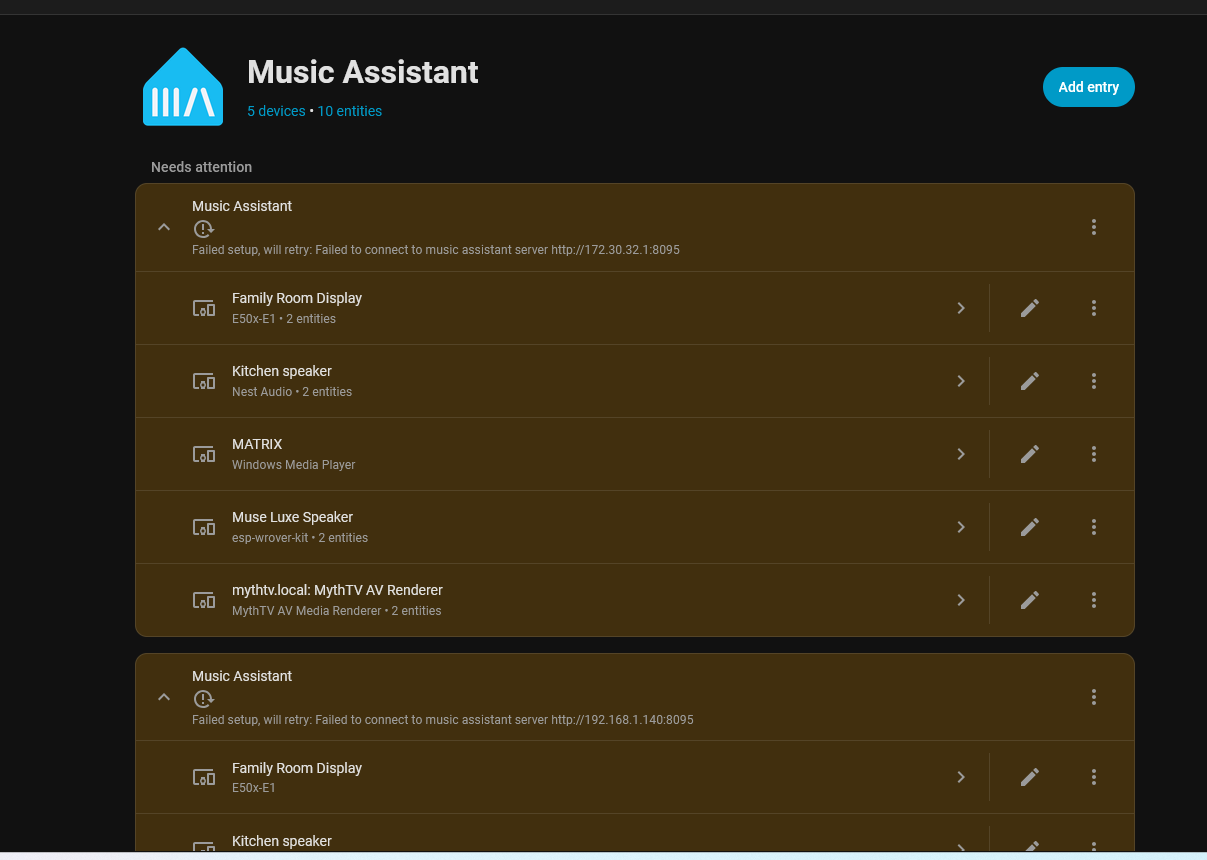
Task: Open MATRIX details via its right chevron
Action: pos(960,454)
